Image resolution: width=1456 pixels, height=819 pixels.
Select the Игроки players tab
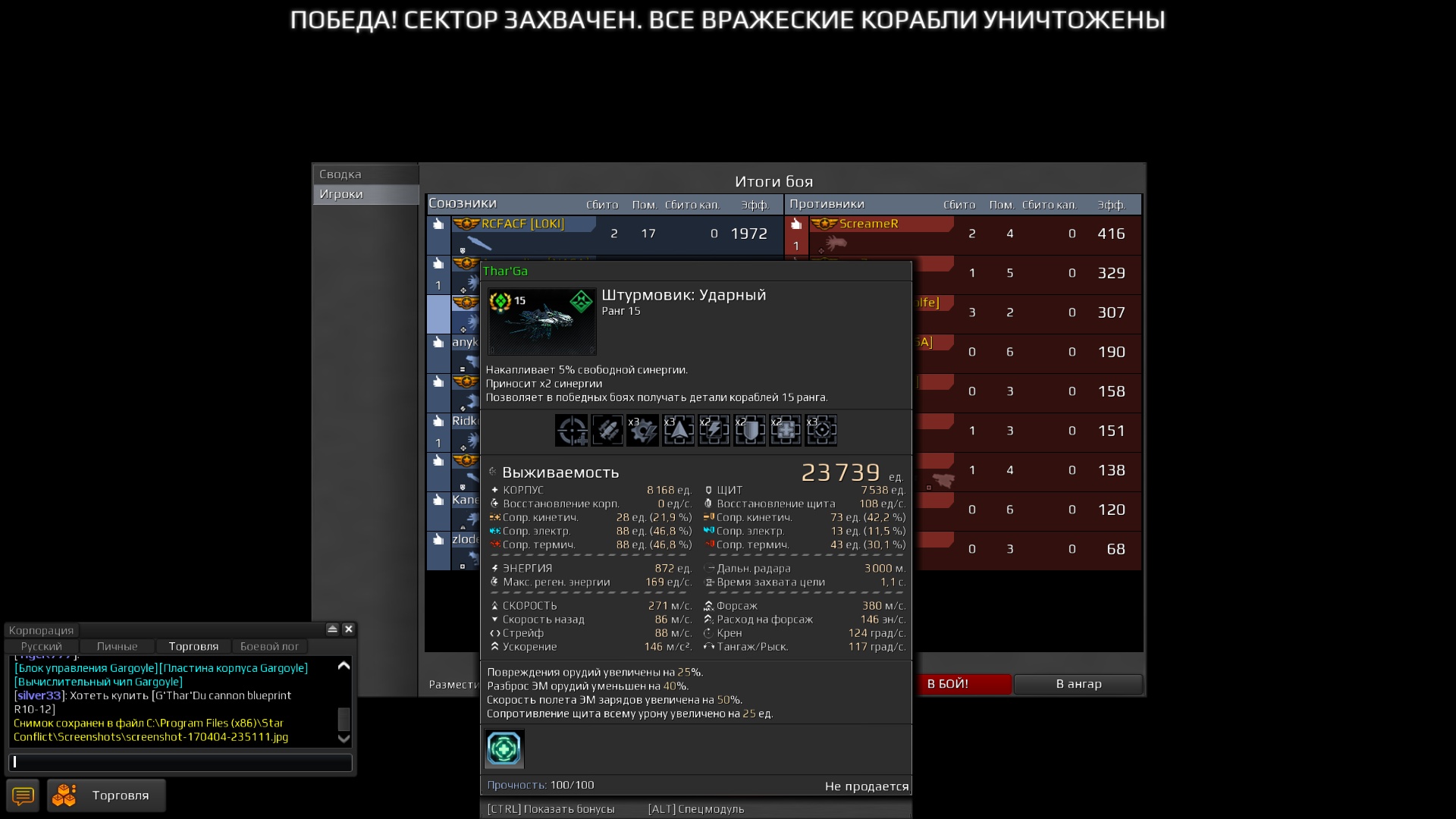pyautogui.click(x=366, y=194)
